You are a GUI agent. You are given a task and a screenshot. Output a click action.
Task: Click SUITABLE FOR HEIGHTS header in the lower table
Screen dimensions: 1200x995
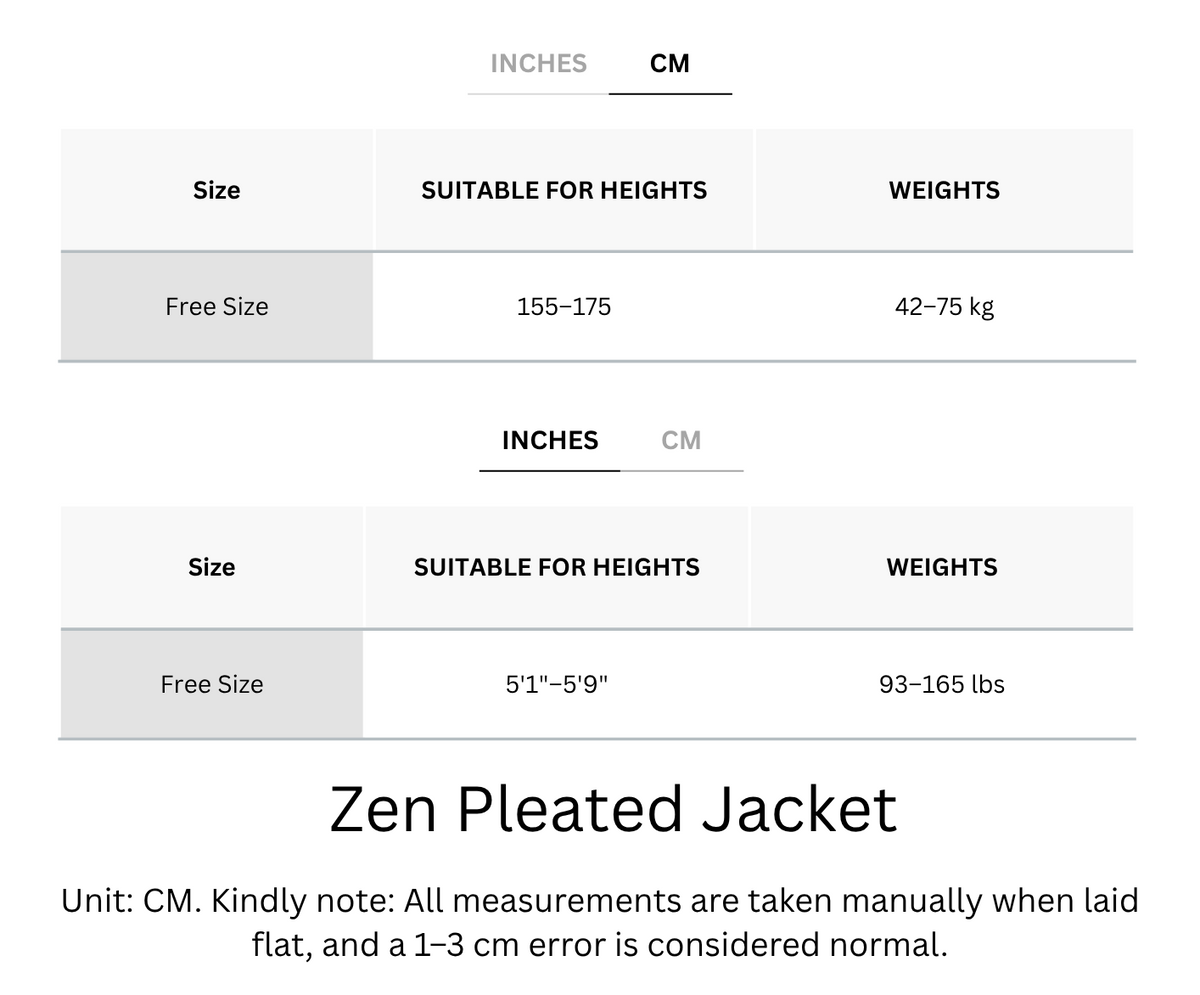(x=557, y=567)
